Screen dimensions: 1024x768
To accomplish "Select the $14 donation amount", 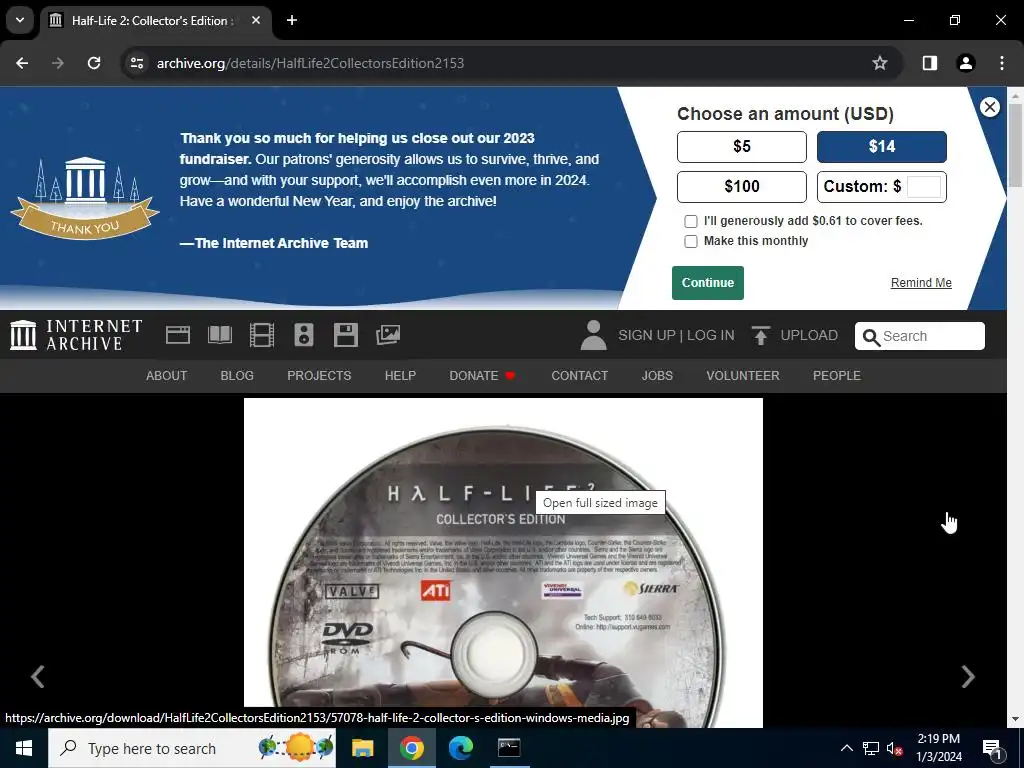I will point(882,146).
